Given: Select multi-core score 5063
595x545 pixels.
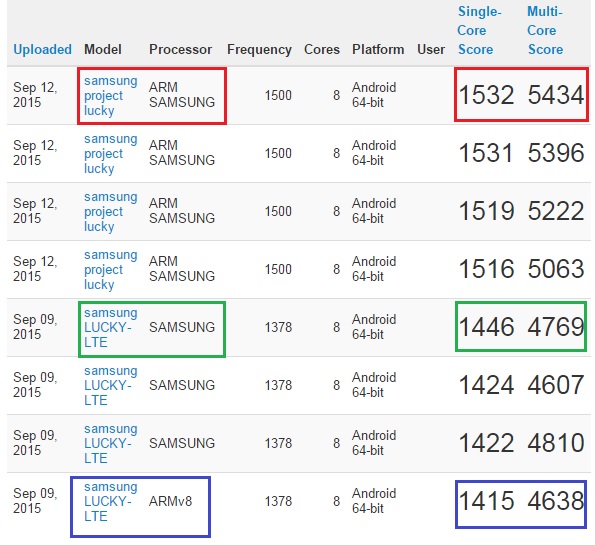Looking at the screenshot, I should click(556, 269).
